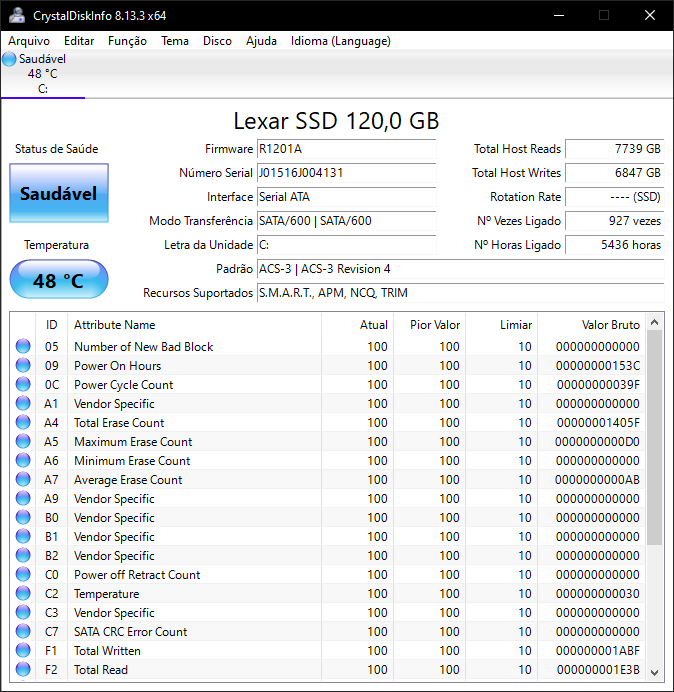Click the CrystalDiskInfo app icon in the title bar

pyautogui.click(x=17, y=15)
